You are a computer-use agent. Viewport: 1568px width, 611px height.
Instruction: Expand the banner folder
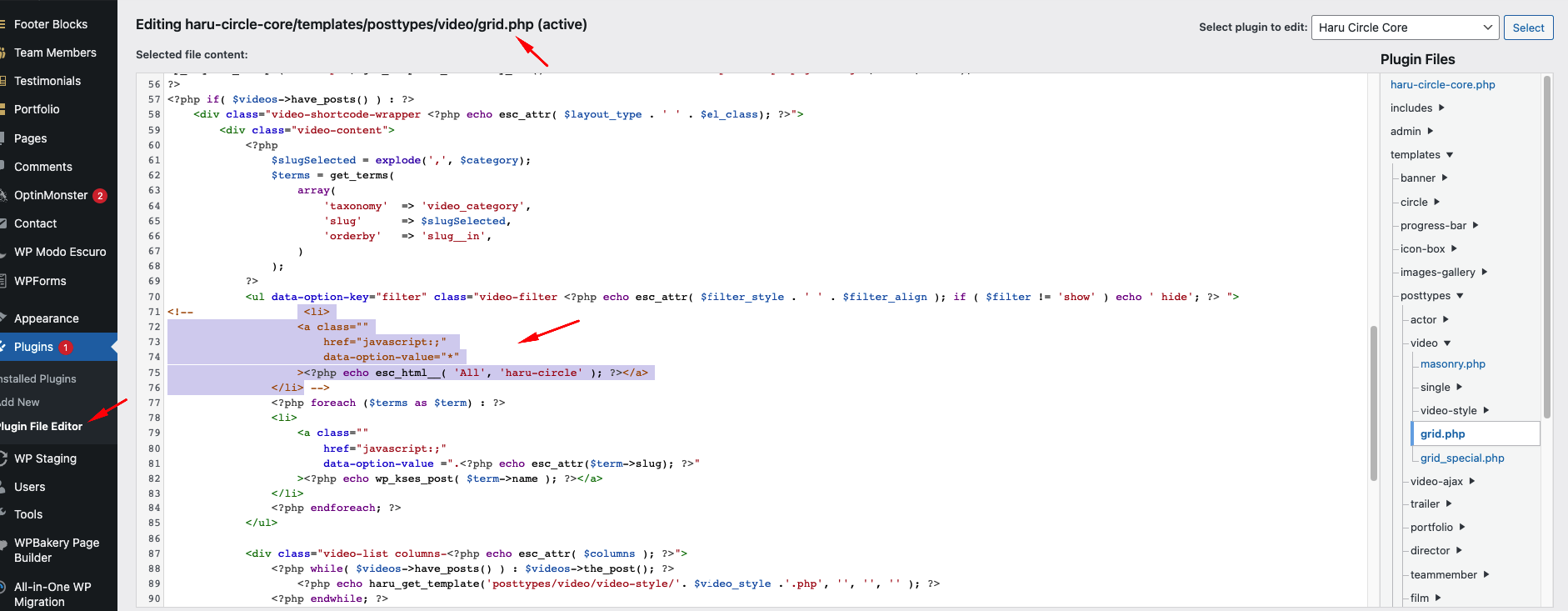(x=1424, y=178)
